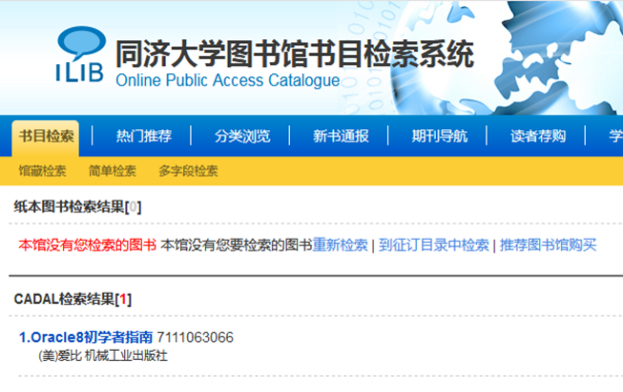Go to the 新书通报 tab
The width and height of the screenshot is (623, 392).
coord(341,136)
